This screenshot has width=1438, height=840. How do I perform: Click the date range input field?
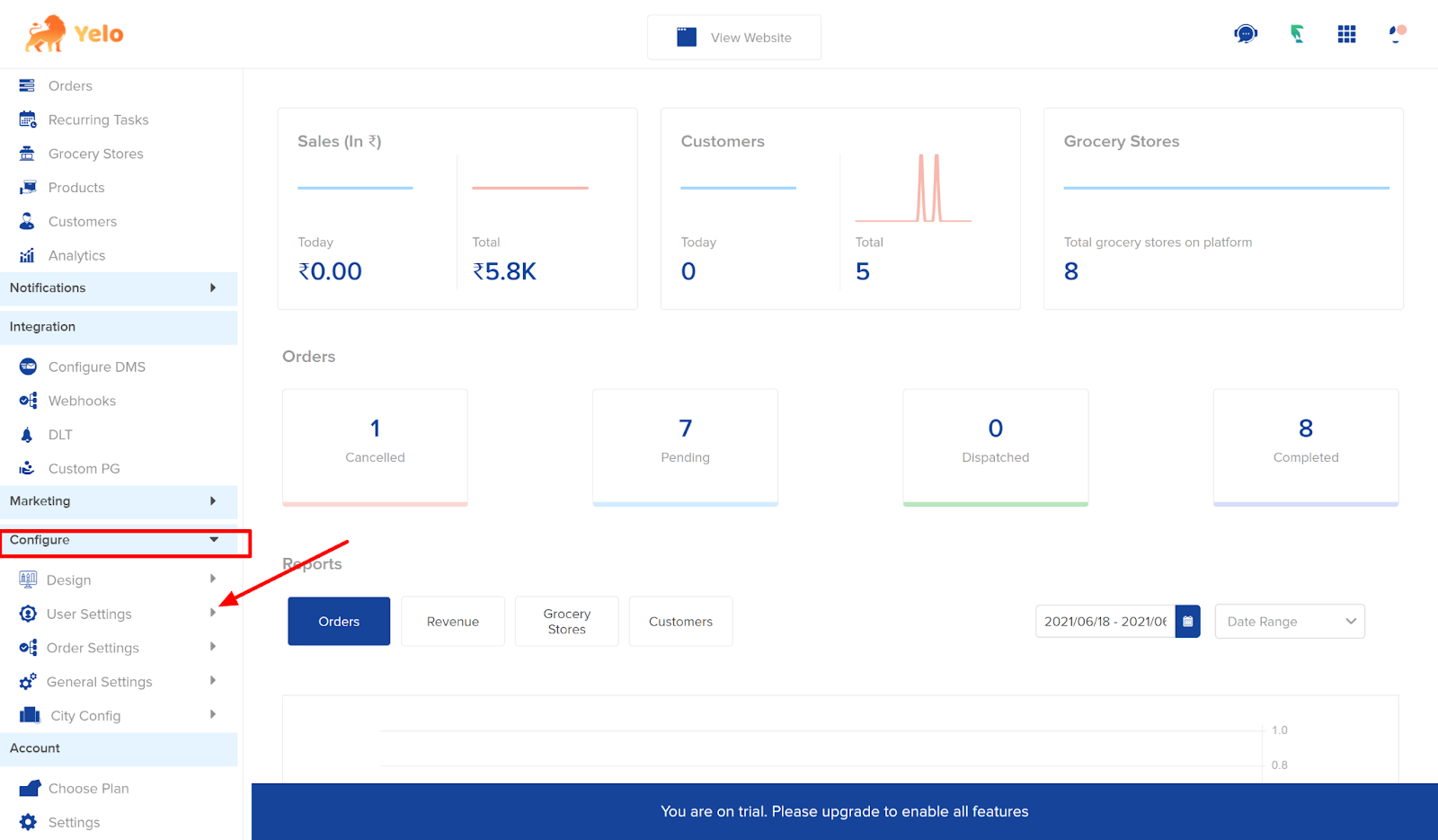(x=1105, y=622)
